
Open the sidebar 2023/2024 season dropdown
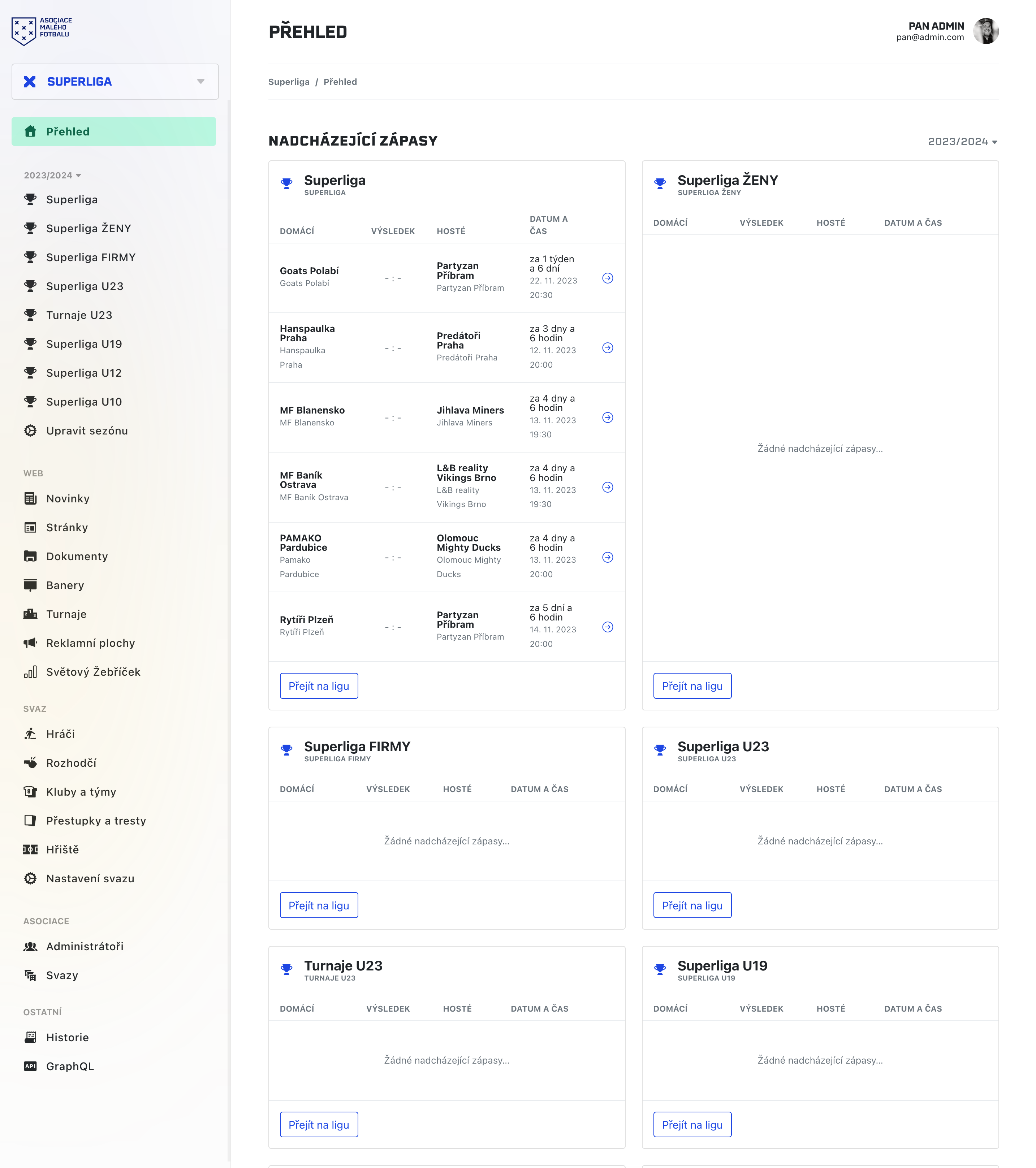tap(52, 176)
